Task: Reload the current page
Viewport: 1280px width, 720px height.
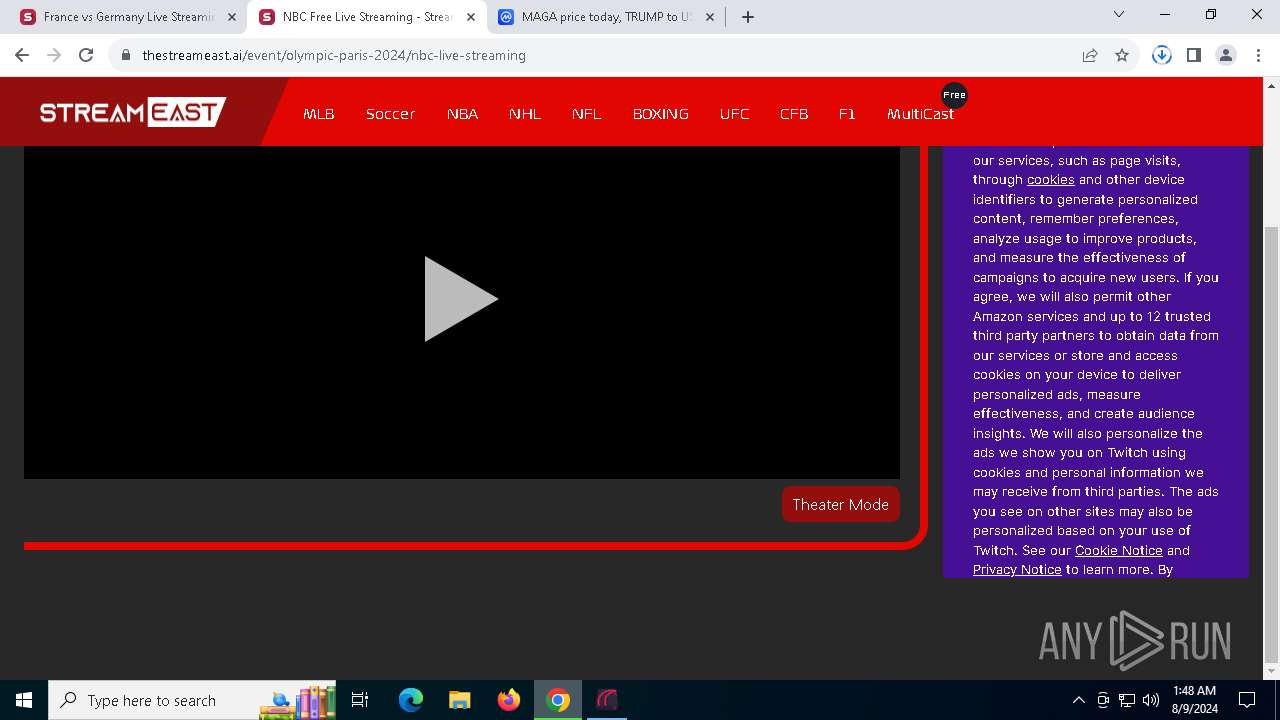Action: click(86, 55)
